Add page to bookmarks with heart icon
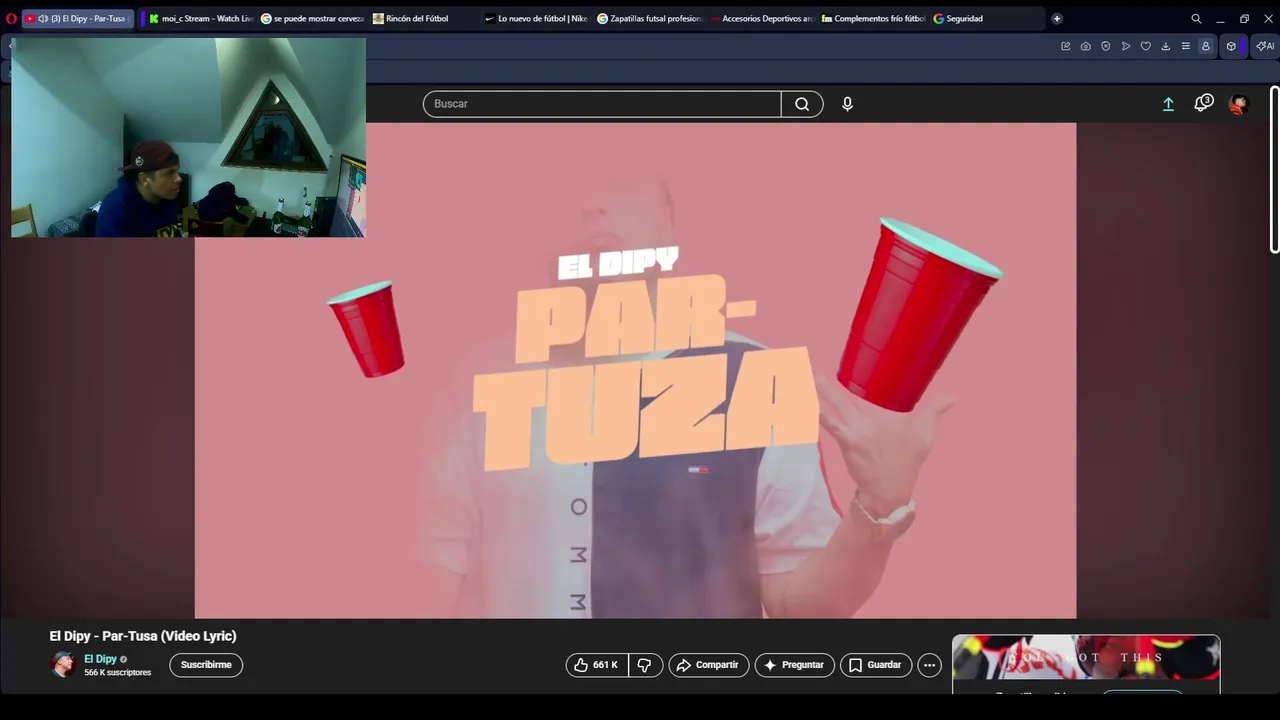The height and width of the screenshot is (720, 1280). [1146, 46]
